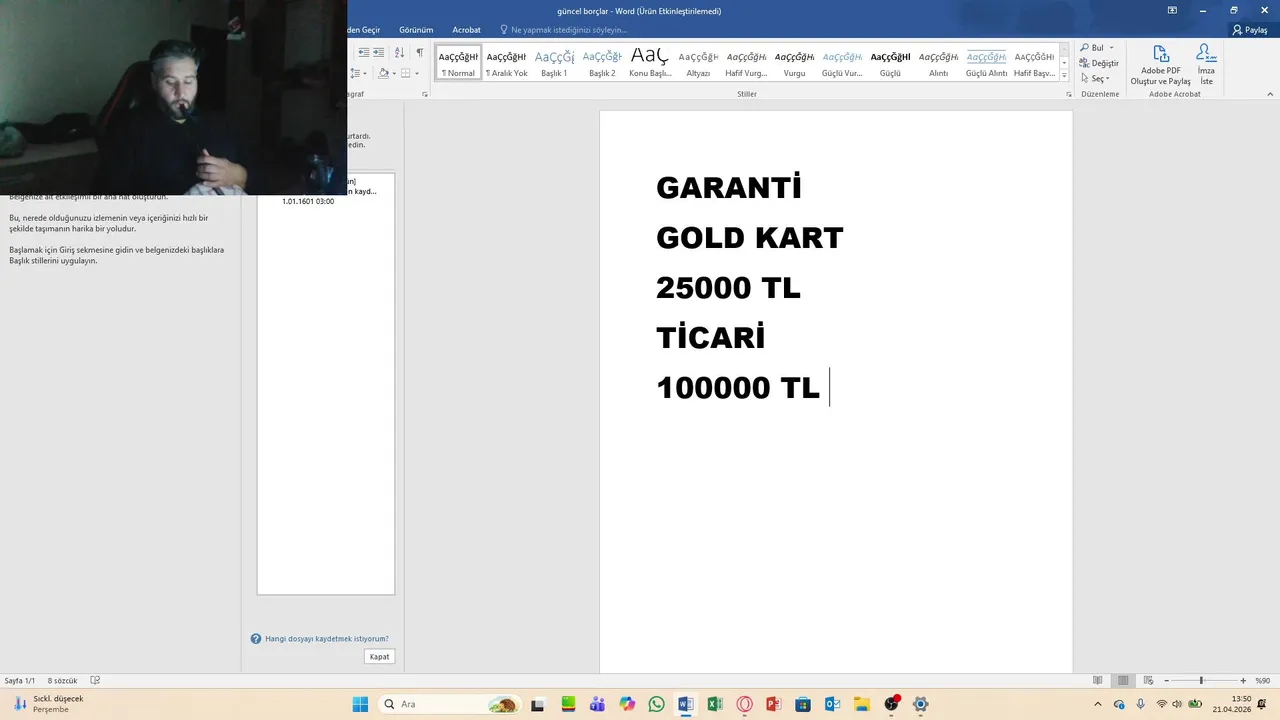Click Hangi dosyayı kaydetmek istiyorum link

pos(326,639)
